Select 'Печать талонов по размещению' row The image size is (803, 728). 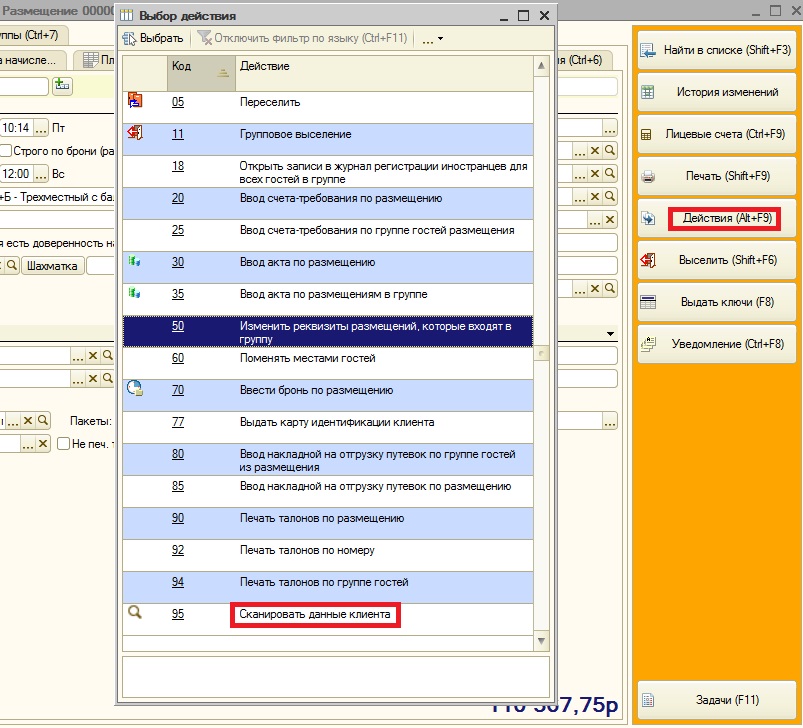328,523
